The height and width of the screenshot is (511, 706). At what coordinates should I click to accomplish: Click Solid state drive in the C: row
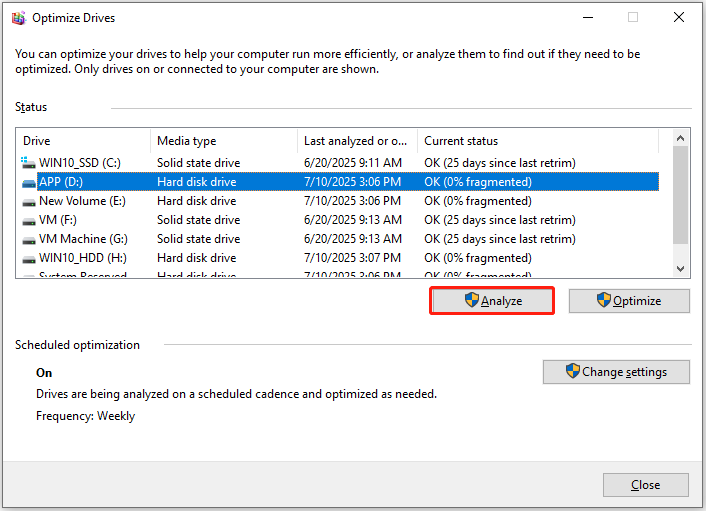(x=199, y=163)
